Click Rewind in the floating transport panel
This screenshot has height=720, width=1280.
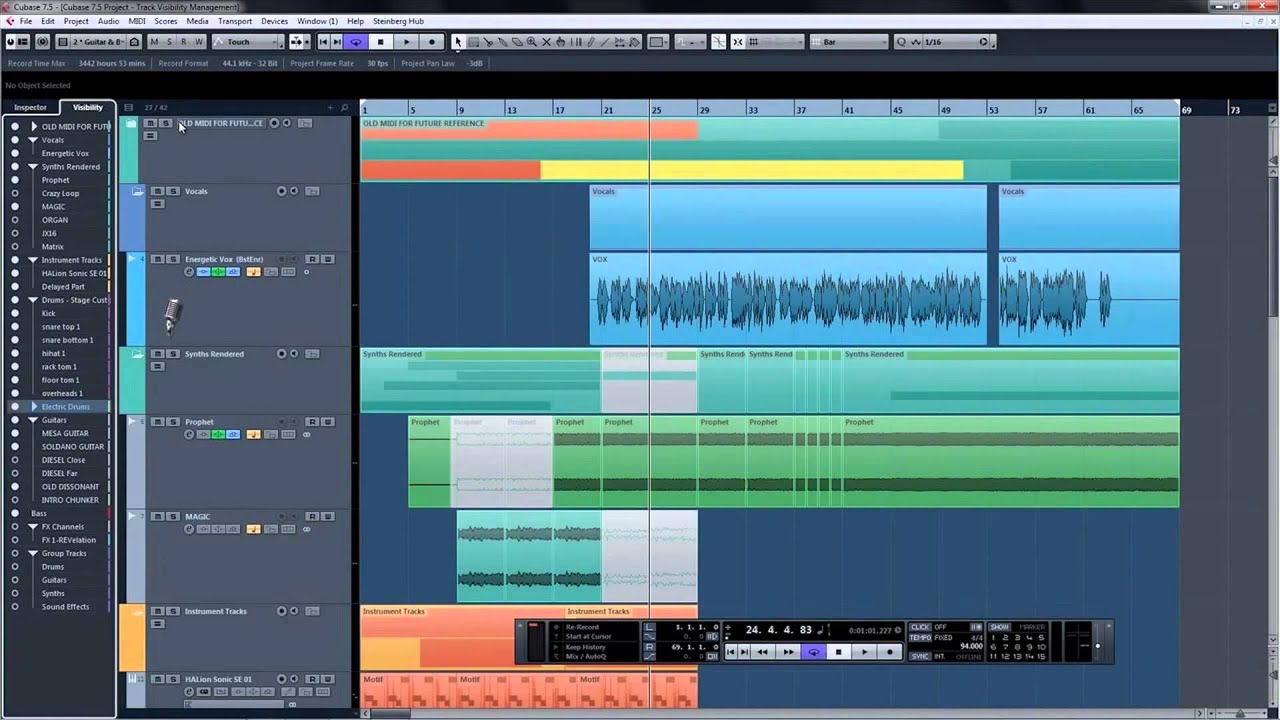point(762,651)
